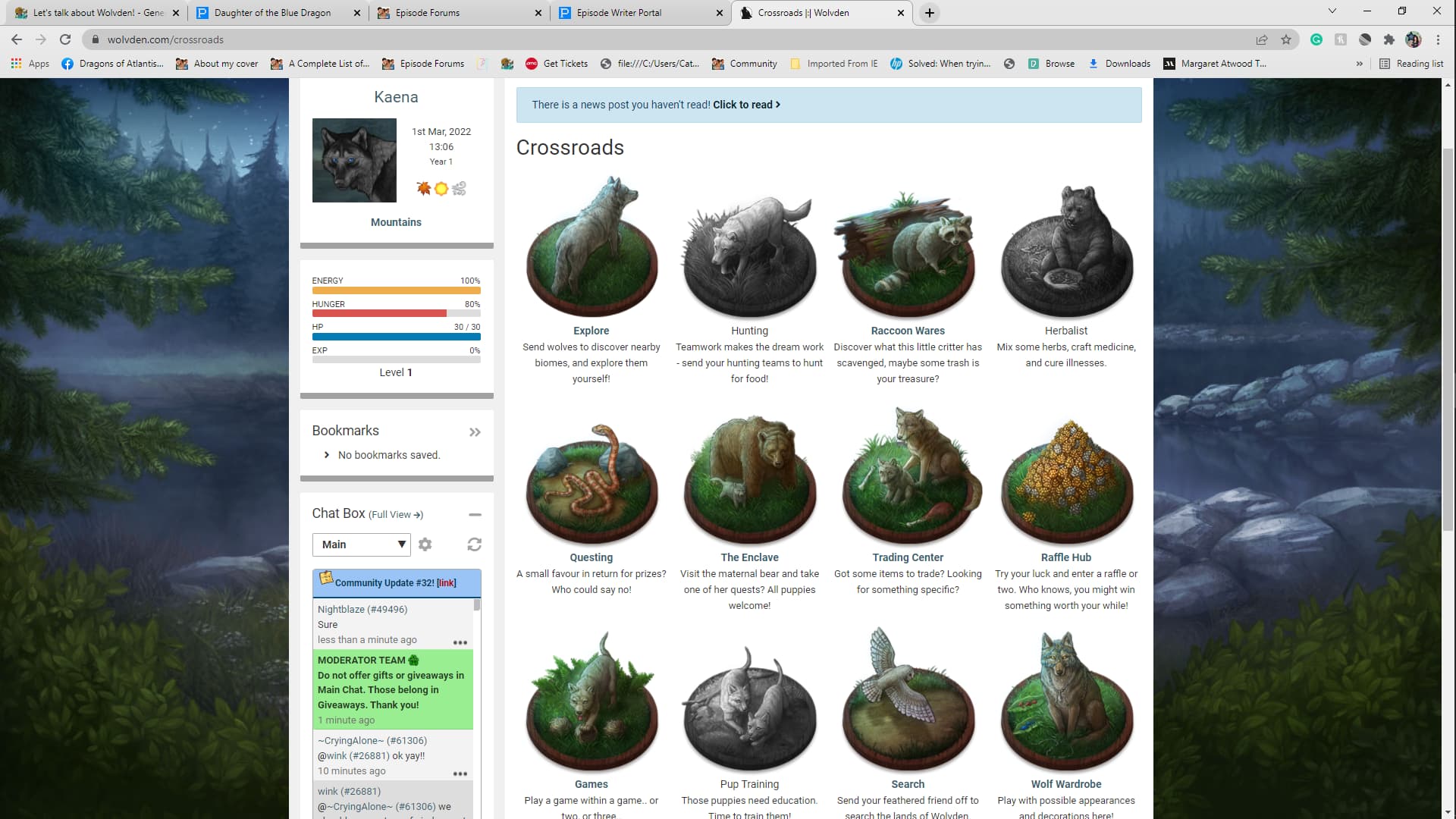Open Wolf Wardrobe text link
Screen dimensions: 1456x819
1066,784
